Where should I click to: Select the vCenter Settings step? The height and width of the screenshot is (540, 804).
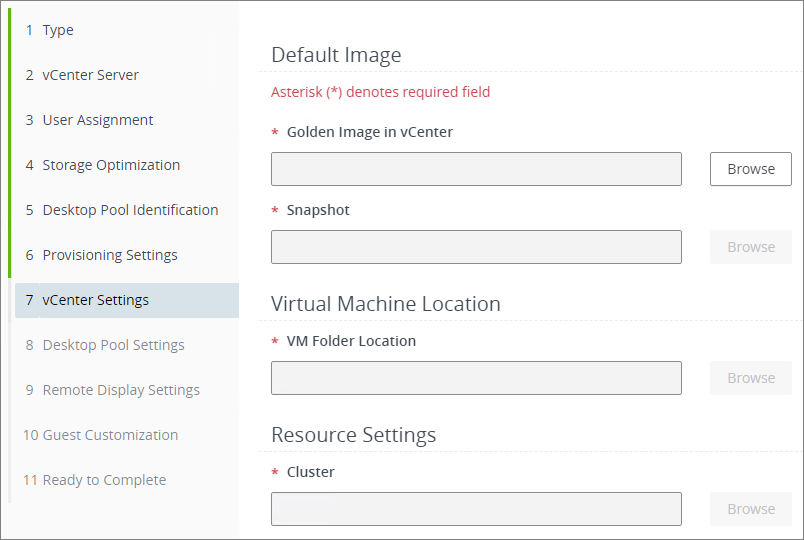tap(96, 300)
